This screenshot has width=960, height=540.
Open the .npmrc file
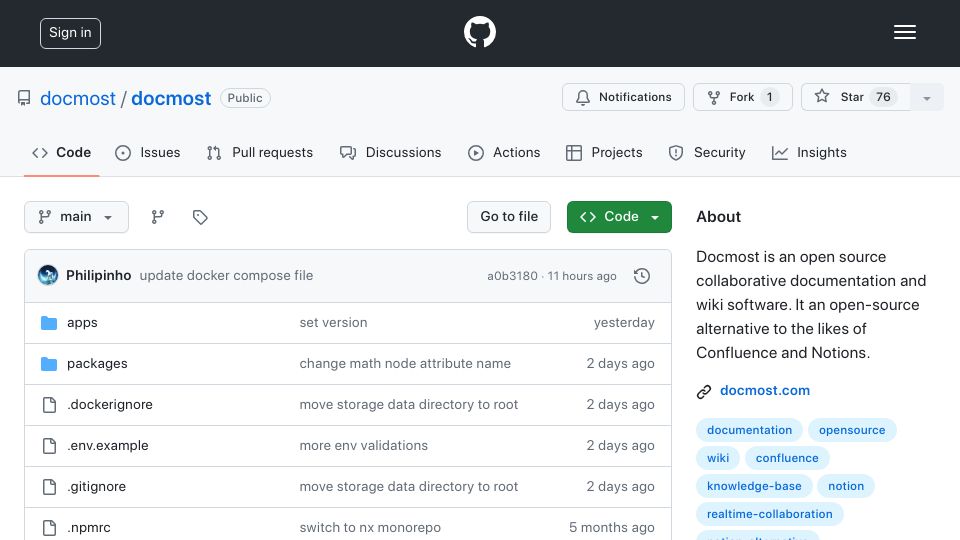[89, 528]
